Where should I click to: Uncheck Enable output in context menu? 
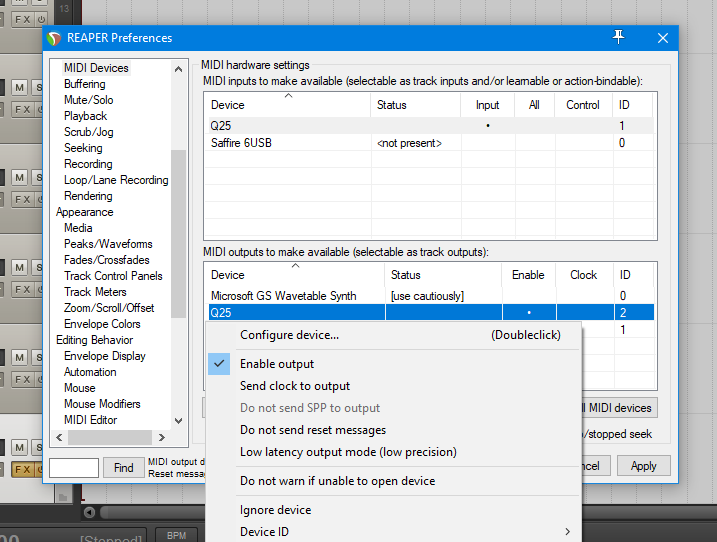394,364
